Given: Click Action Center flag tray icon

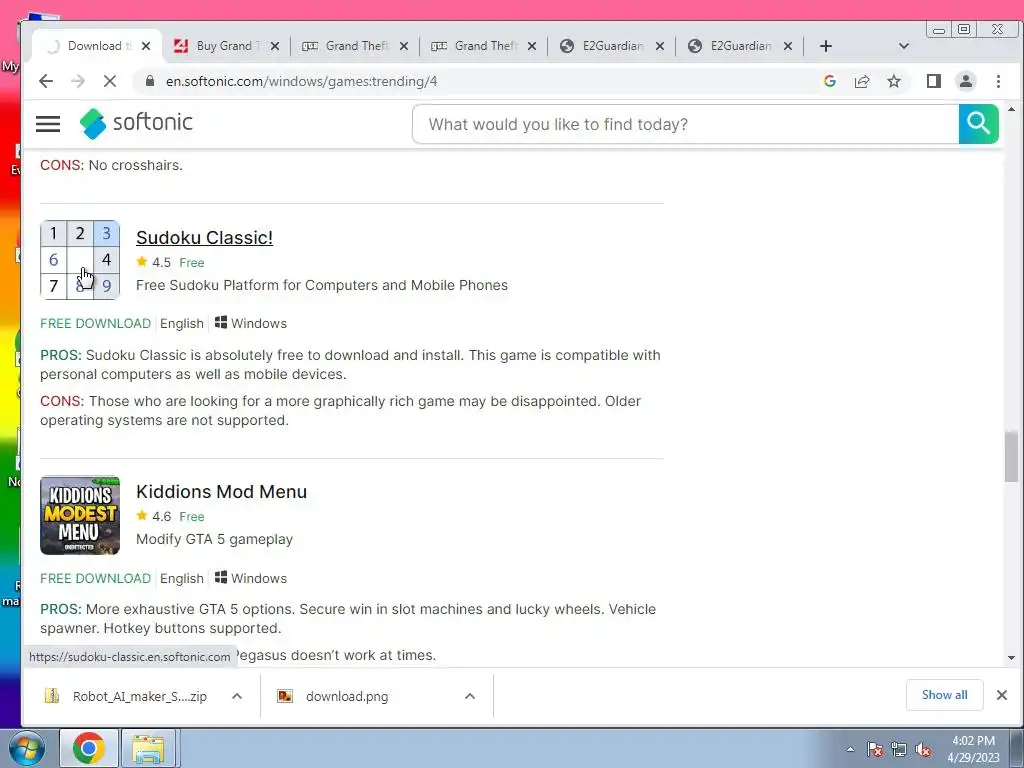Looking at the screenshot, I should [x=875, y=750].
